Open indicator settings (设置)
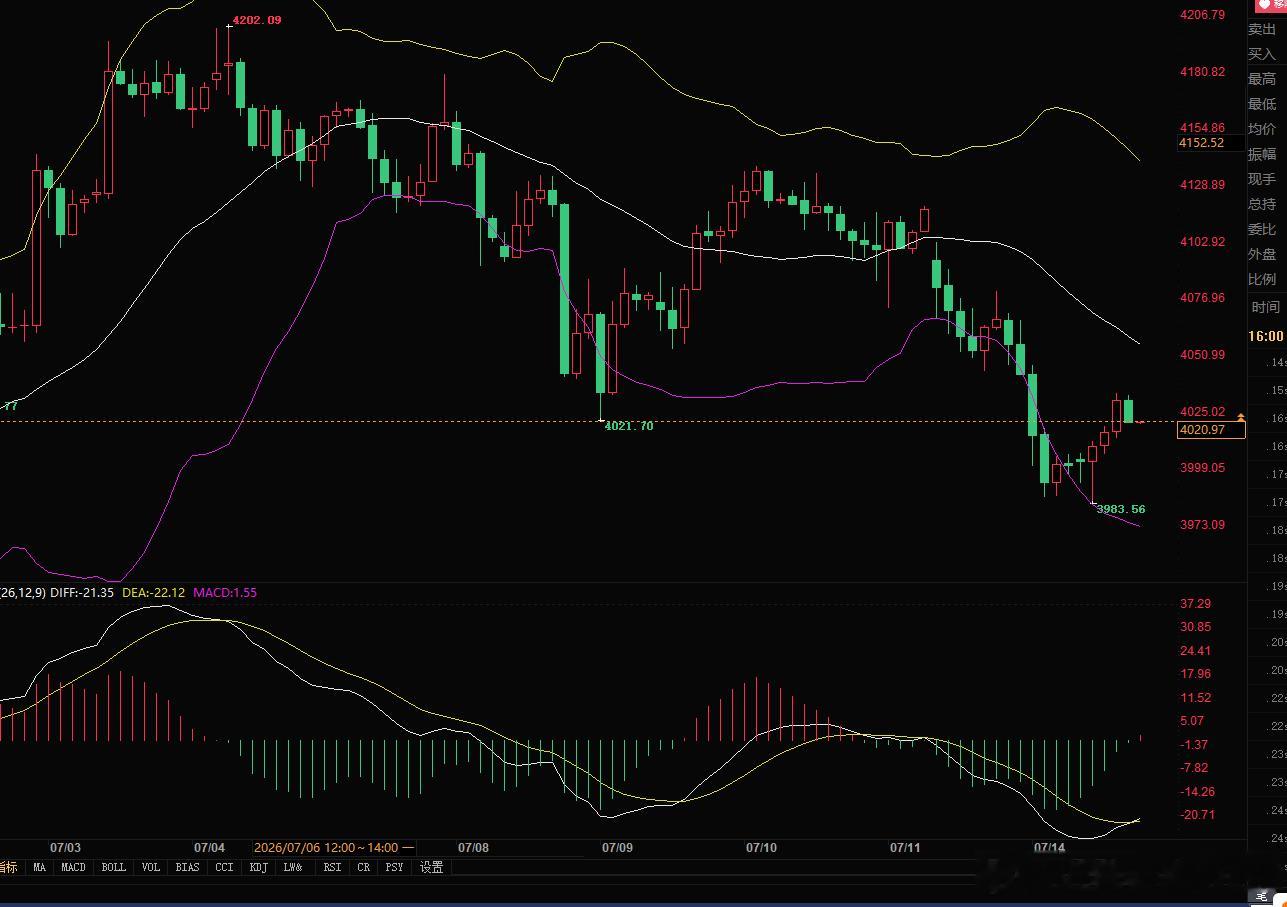 (x=432, y=867)
